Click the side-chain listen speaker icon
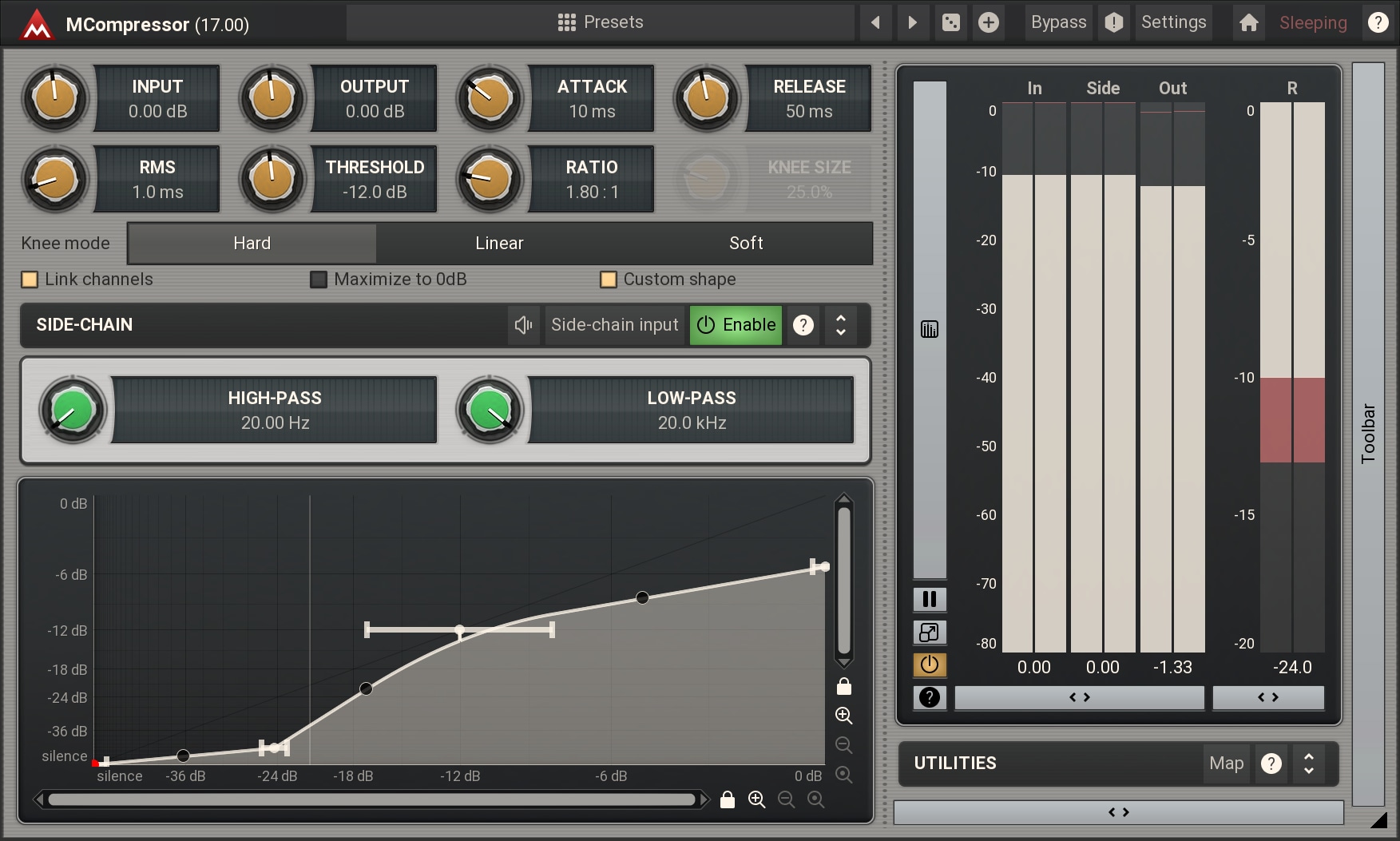Viewport: 1400px width, 841px height. (524, 325)
